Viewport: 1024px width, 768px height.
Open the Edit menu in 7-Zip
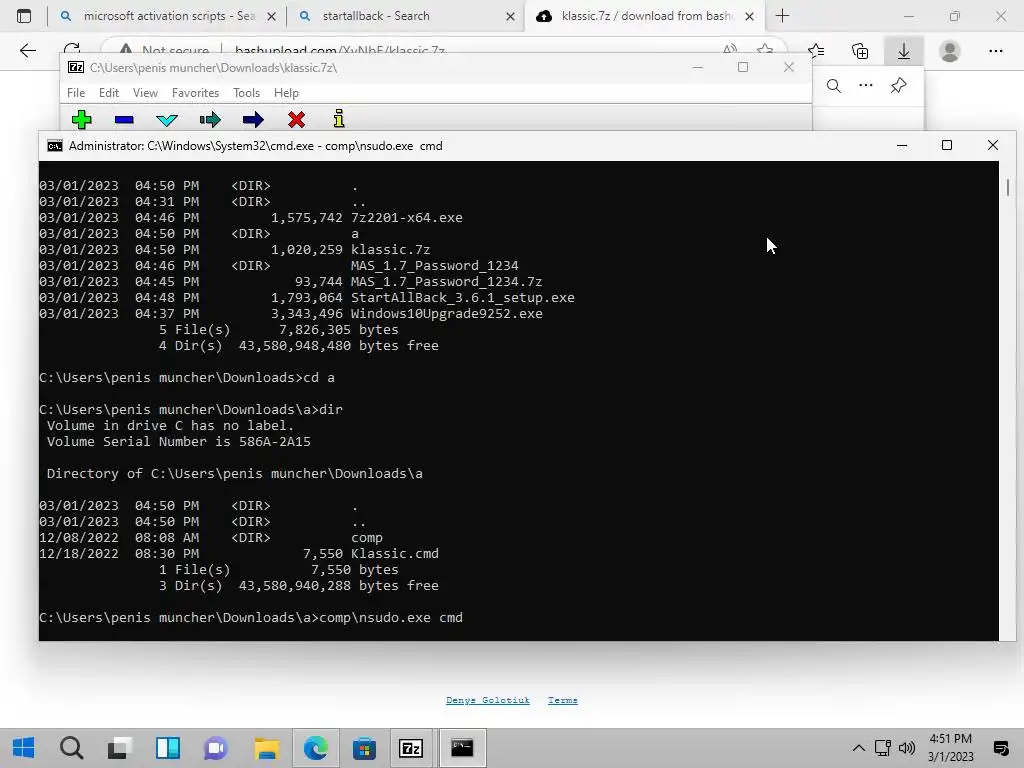tap(108, 93)
